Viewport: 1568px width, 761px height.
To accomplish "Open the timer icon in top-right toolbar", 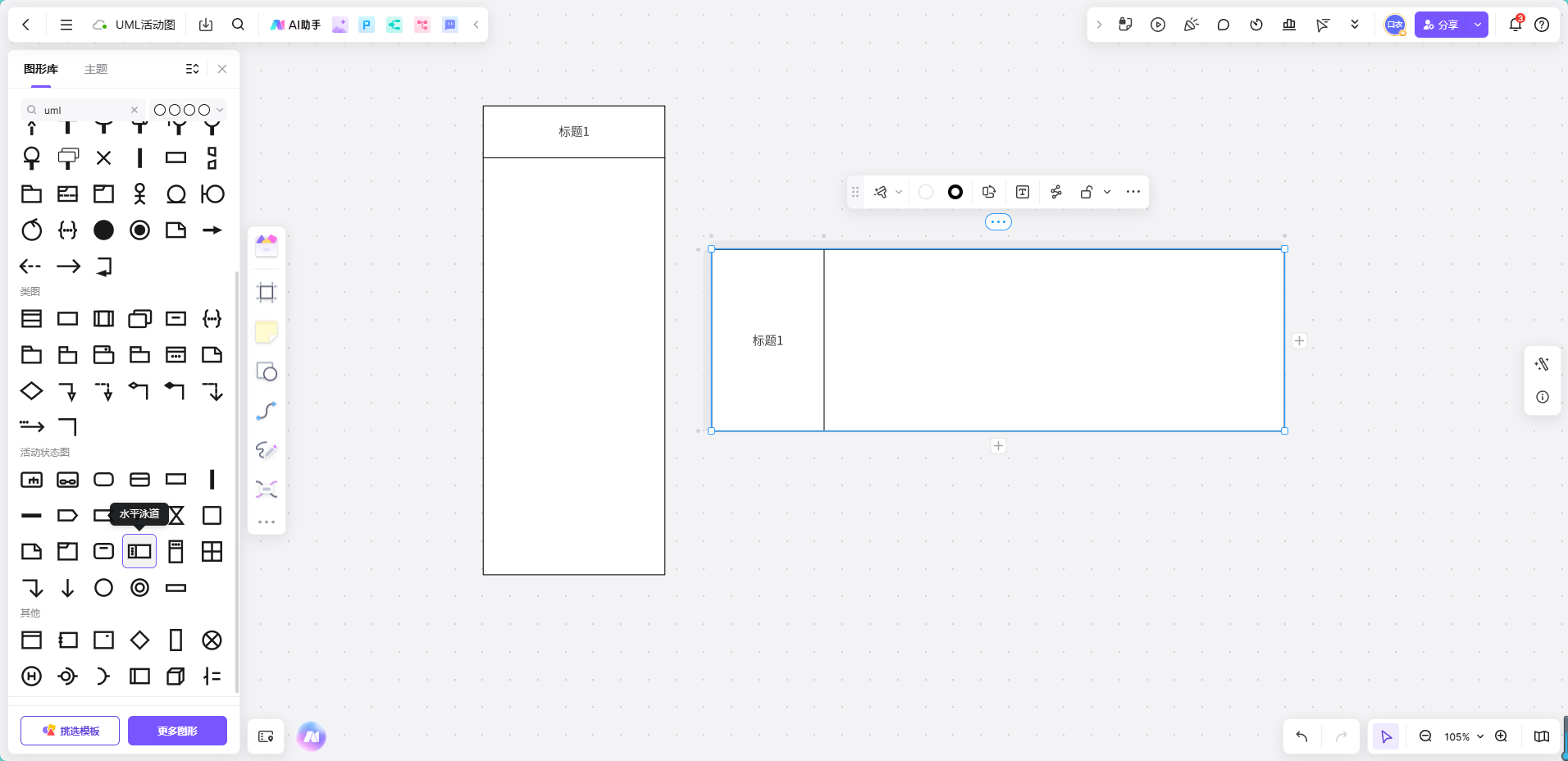I will [1256, 25].
